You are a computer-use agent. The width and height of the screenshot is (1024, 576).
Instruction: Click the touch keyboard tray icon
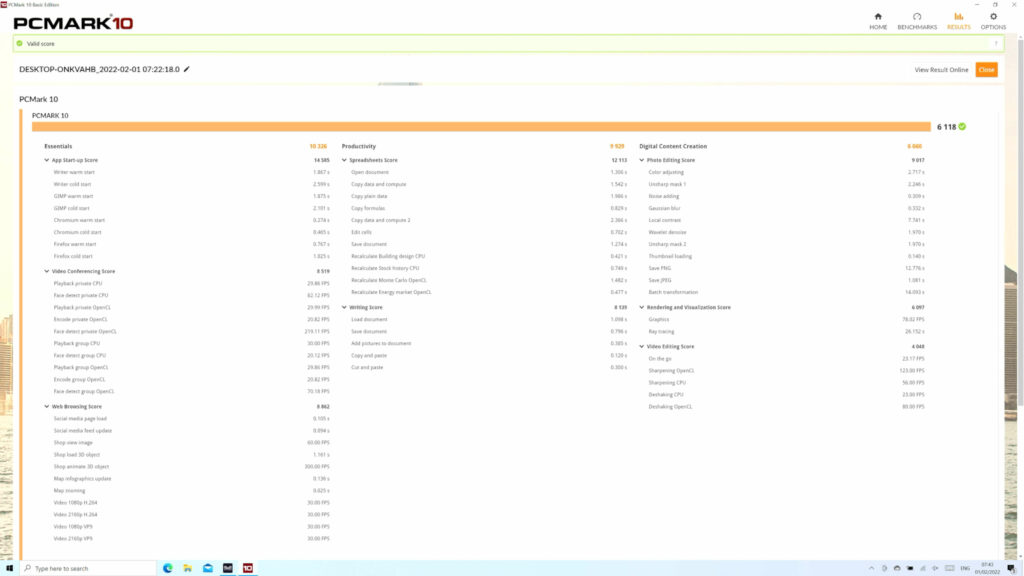(950, 568)
